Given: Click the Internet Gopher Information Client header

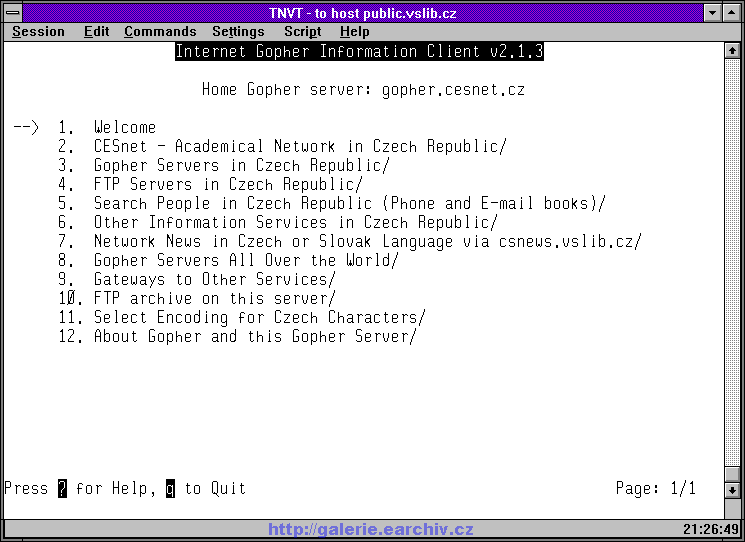Looking at the screenshot, I should (x=359, y=51).
